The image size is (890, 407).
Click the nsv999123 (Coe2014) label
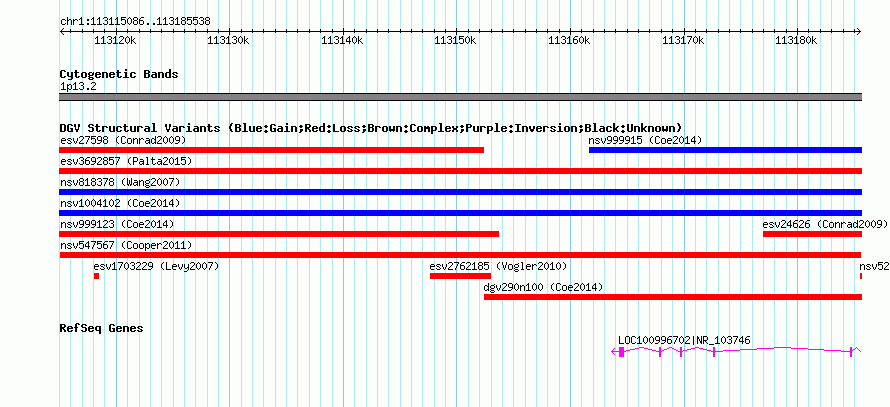pyautogui.click(x=117, y=224)
